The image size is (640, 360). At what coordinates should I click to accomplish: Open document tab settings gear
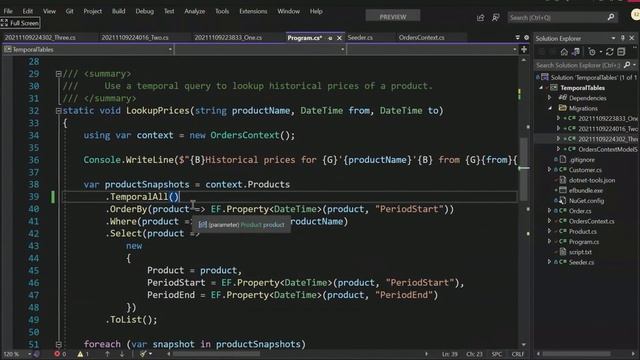tap(526, 38)
